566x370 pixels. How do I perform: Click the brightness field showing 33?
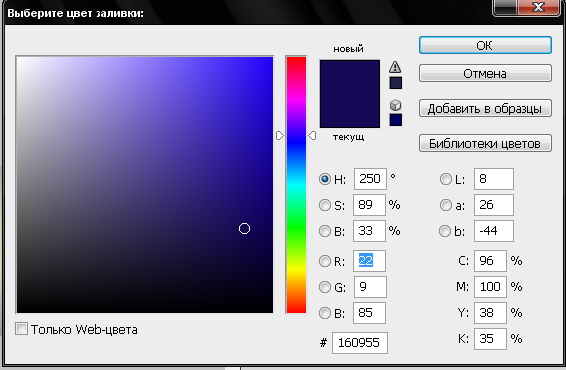369,231
